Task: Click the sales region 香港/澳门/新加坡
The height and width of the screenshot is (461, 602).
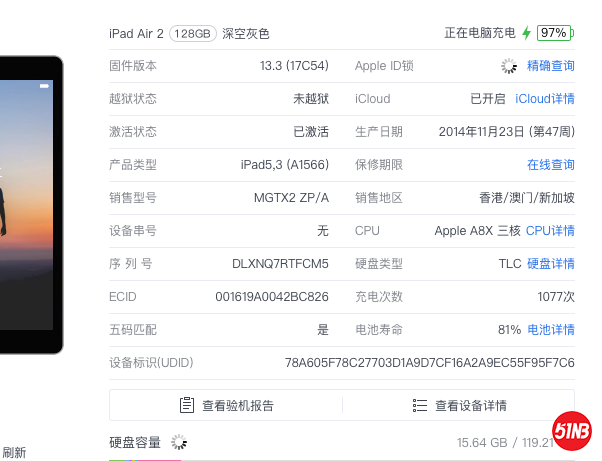Action: pos(527,198)
